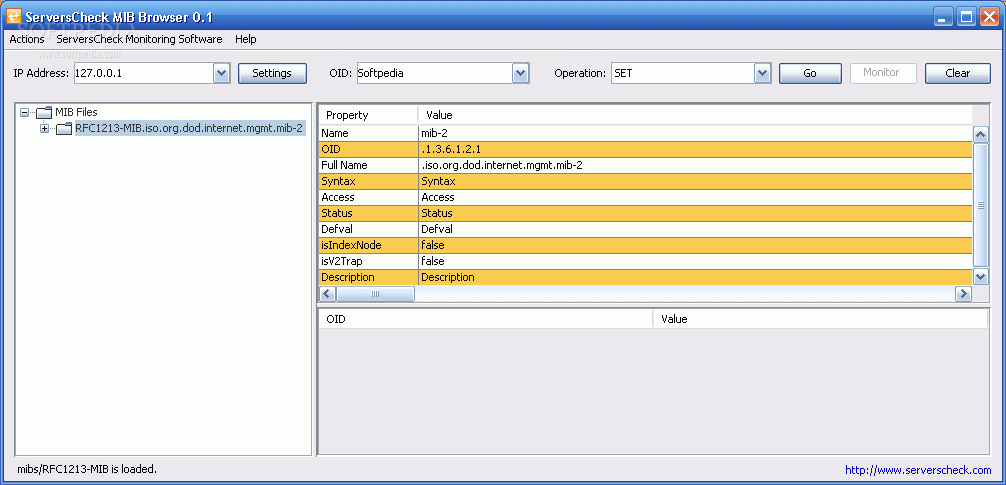Open ServersCheck Monitoring Software menu
The height and width of the screenshot is (485, 1006).
coord(139,39)
